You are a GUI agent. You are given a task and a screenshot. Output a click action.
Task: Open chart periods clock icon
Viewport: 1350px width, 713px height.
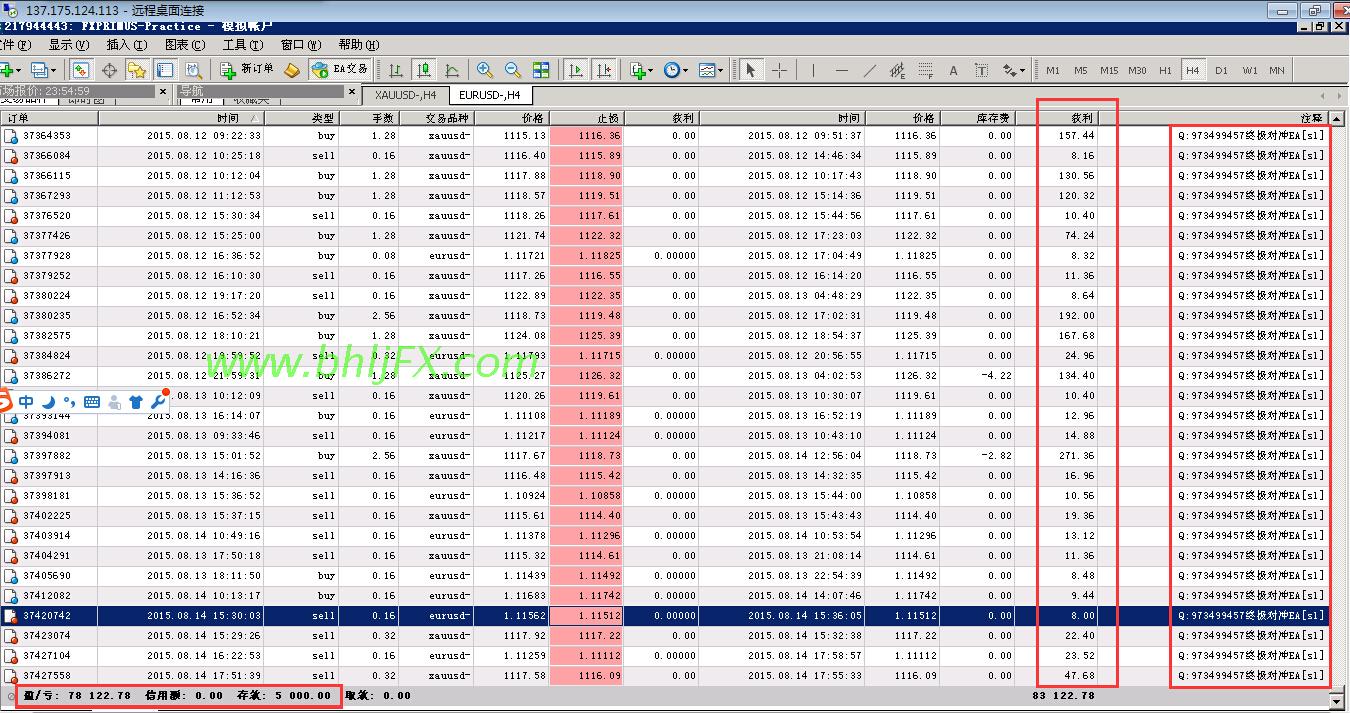coord(671,70)
